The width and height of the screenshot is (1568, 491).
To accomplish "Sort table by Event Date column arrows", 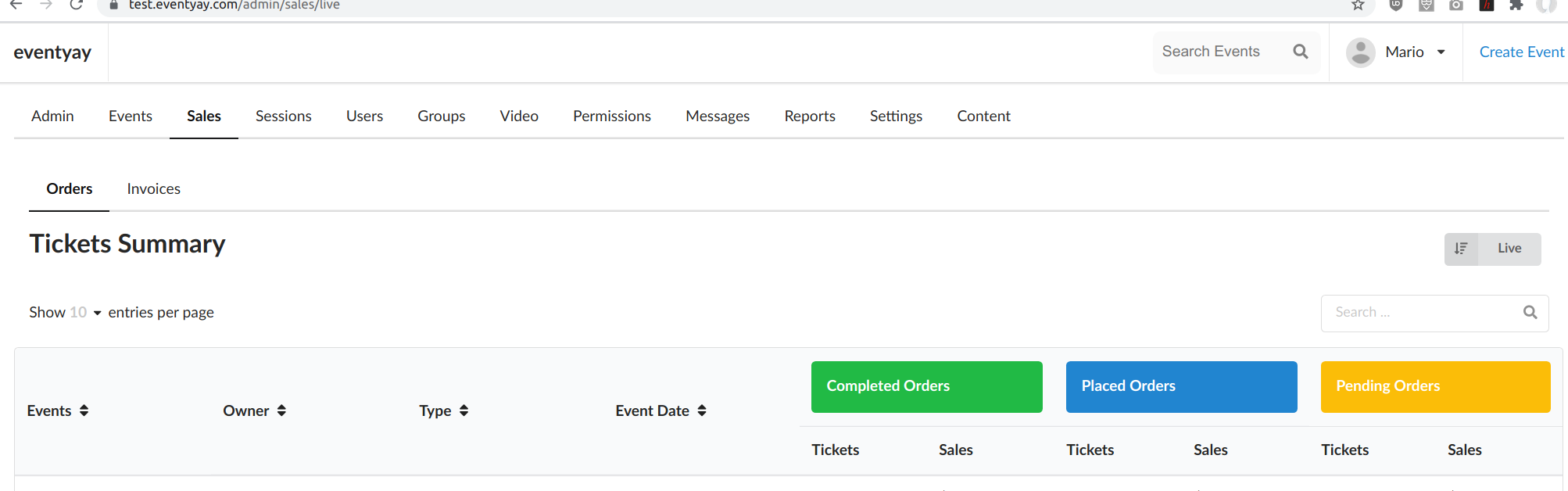I will click(702, 410).
